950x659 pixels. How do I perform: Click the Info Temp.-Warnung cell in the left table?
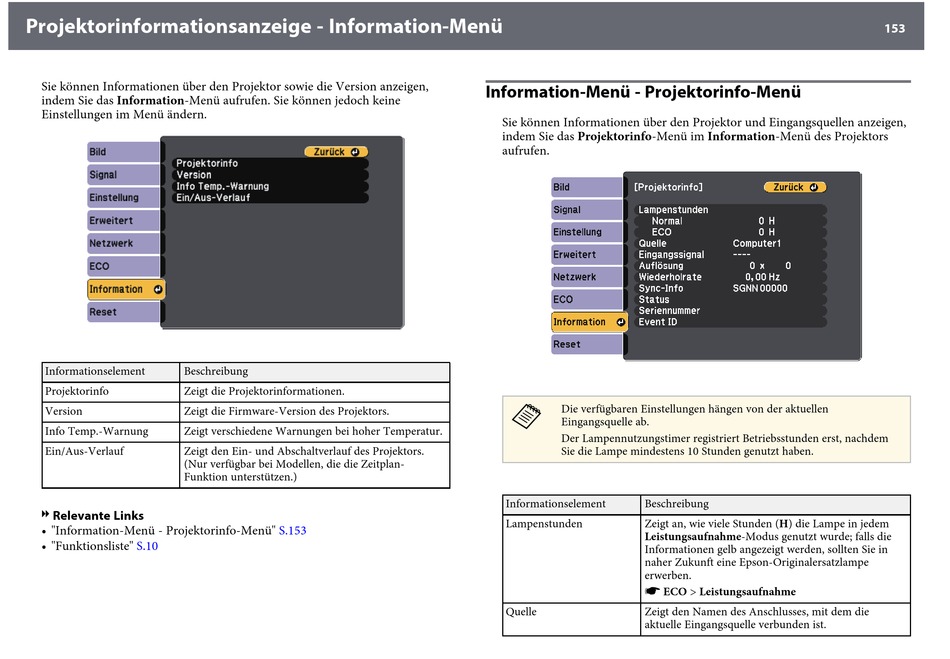(x=111, y=432)
